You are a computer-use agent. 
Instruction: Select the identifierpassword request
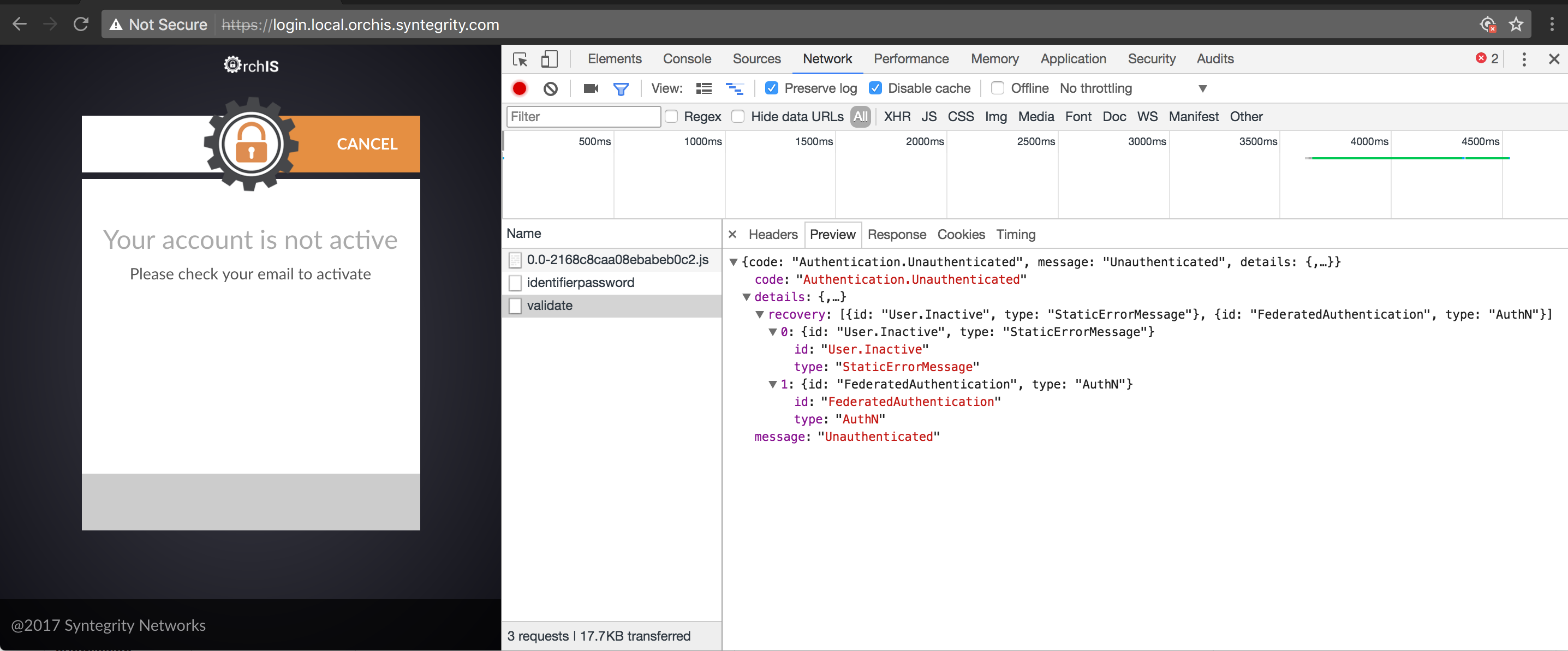(x=612, y=283)
